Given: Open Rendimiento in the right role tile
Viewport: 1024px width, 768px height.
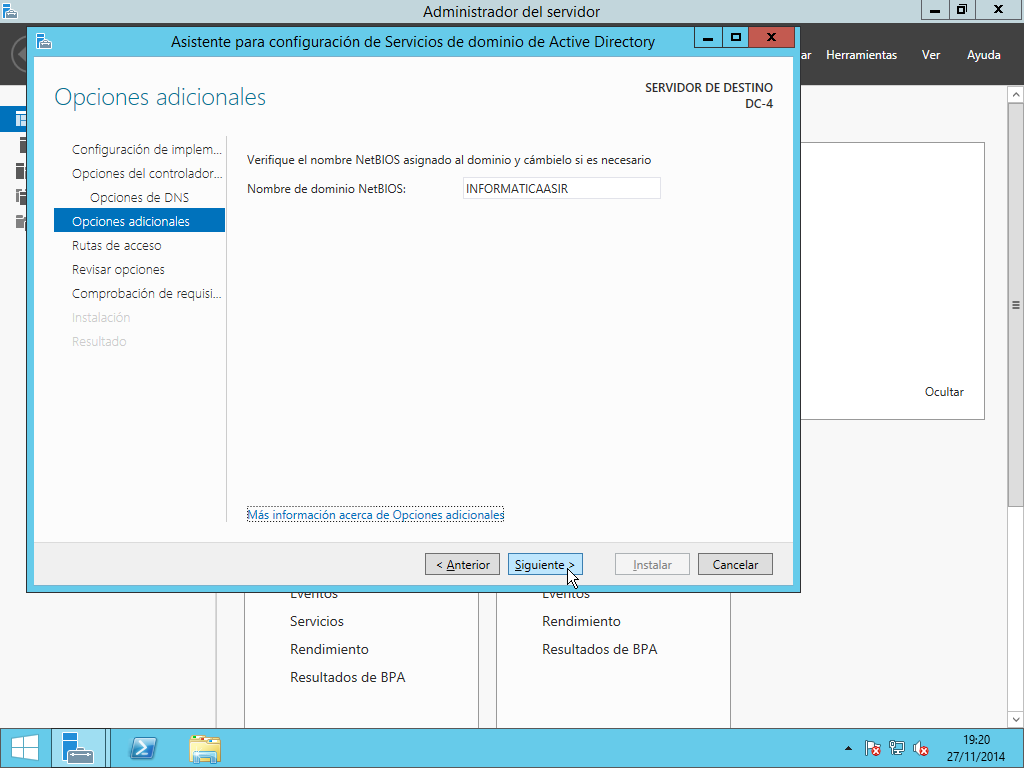Looking at the screenshot, I should tap(581, 621).
